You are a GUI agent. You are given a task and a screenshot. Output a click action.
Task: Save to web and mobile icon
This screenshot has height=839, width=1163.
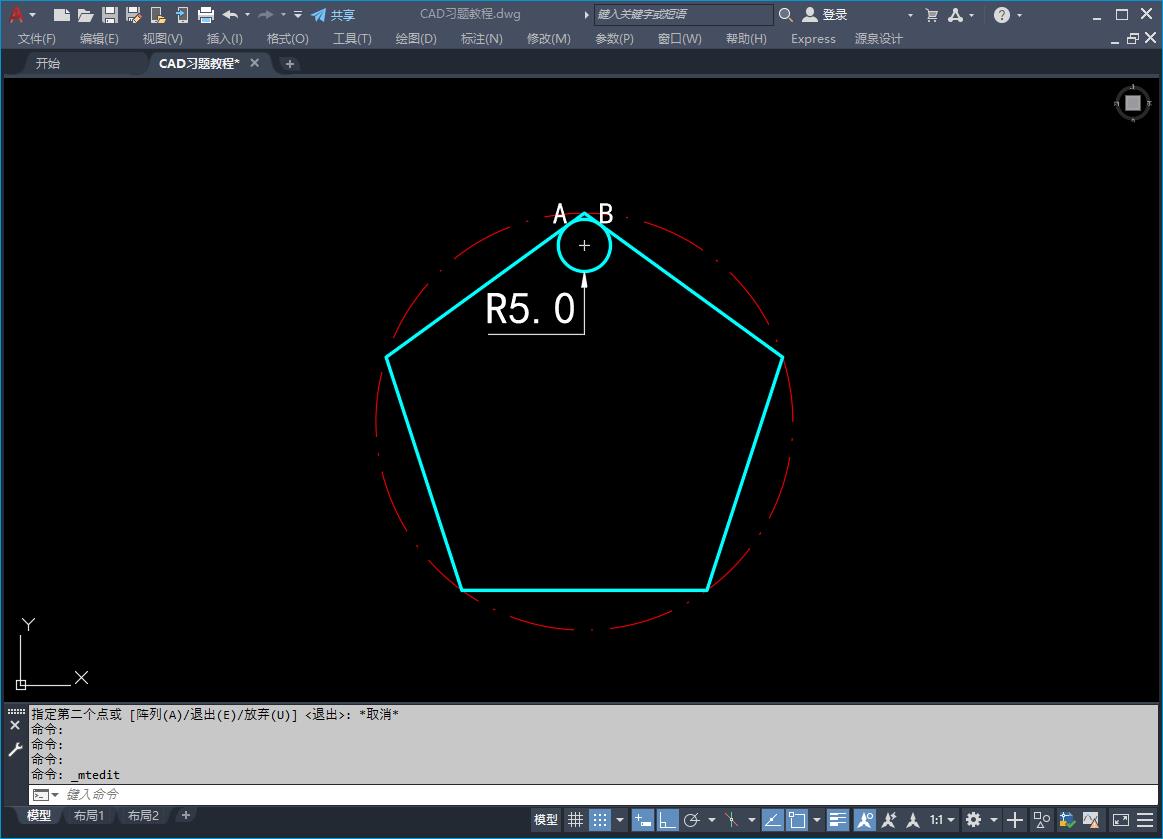pos(182,14)
